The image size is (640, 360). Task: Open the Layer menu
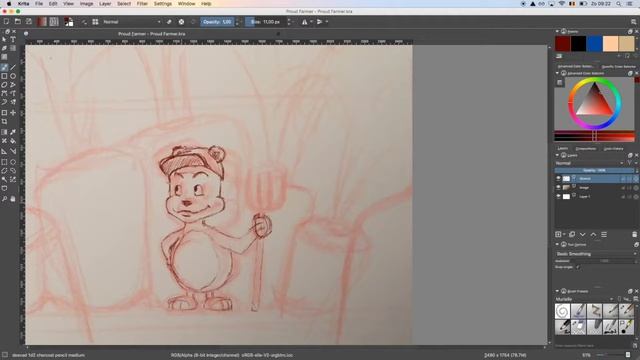[105, 4]
